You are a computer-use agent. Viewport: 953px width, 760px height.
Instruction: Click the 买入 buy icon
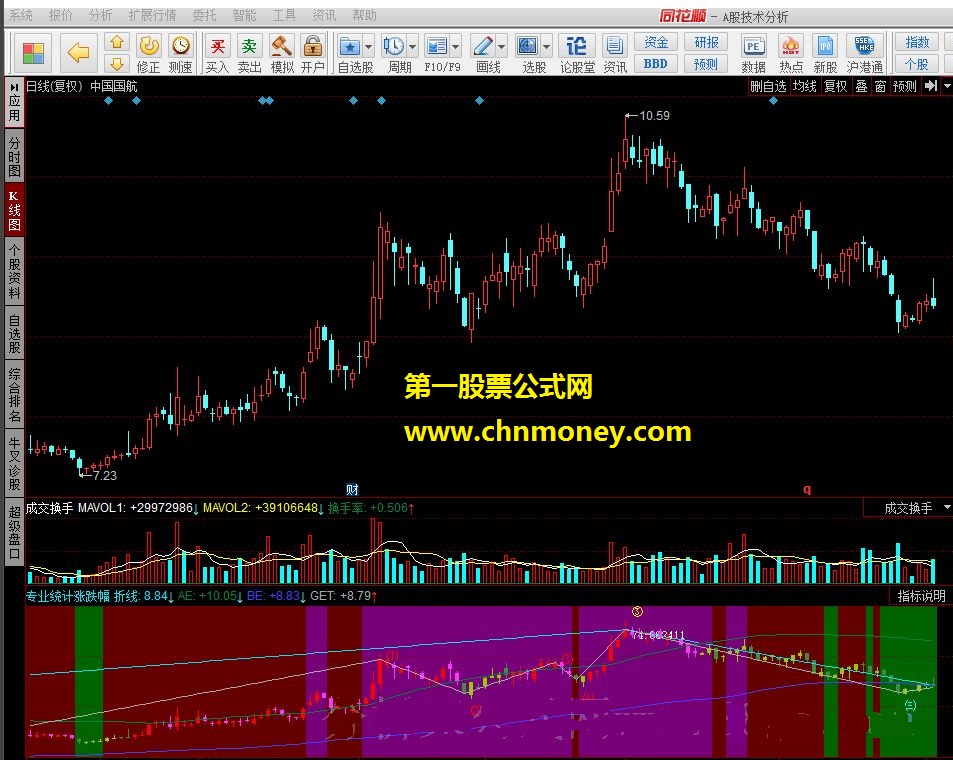click(217, 46)
